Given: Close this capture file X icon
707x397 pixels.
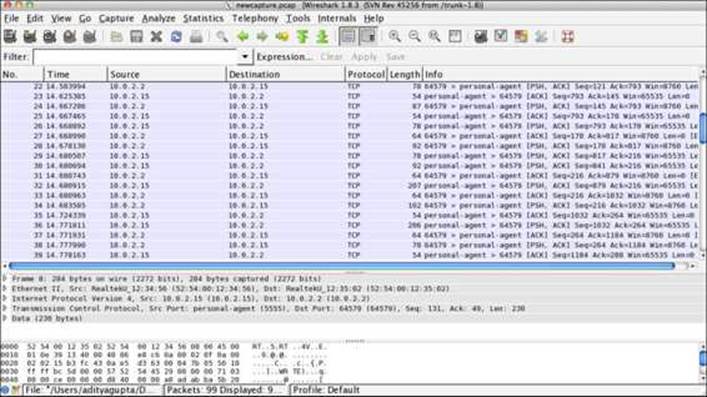Looking at the screenshot, I should (x=156, y=37).
